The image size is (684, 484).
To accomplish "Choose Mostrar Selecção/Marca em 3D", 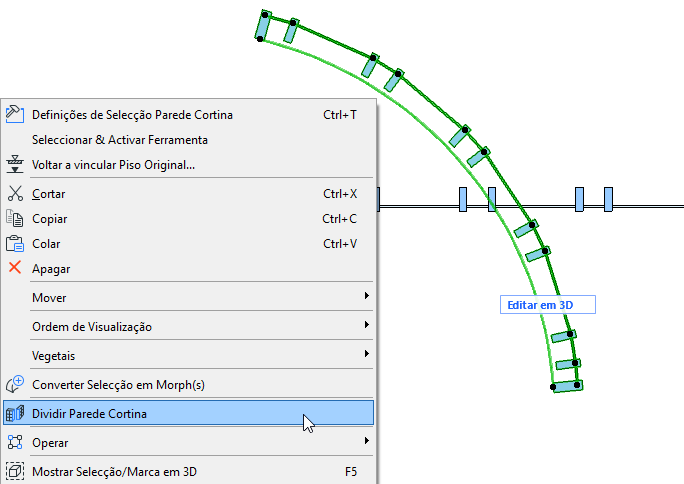I will [x=188, y=471].
